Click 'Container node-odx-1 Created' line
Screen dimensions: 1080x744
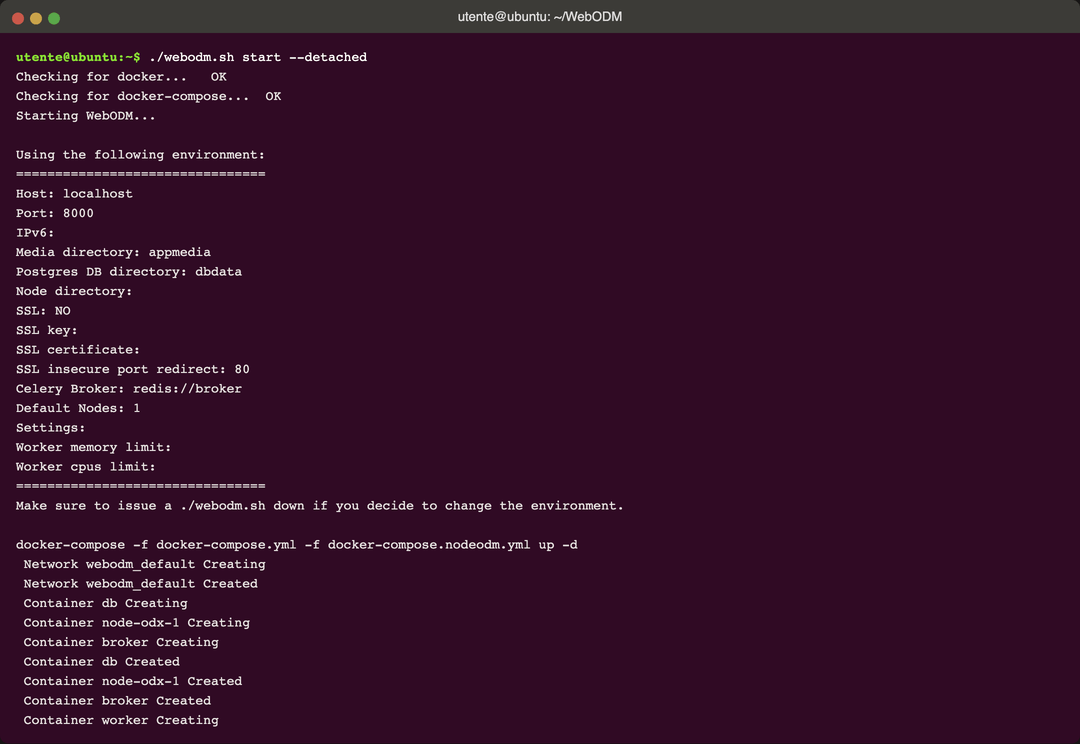[x=132, y=681]
